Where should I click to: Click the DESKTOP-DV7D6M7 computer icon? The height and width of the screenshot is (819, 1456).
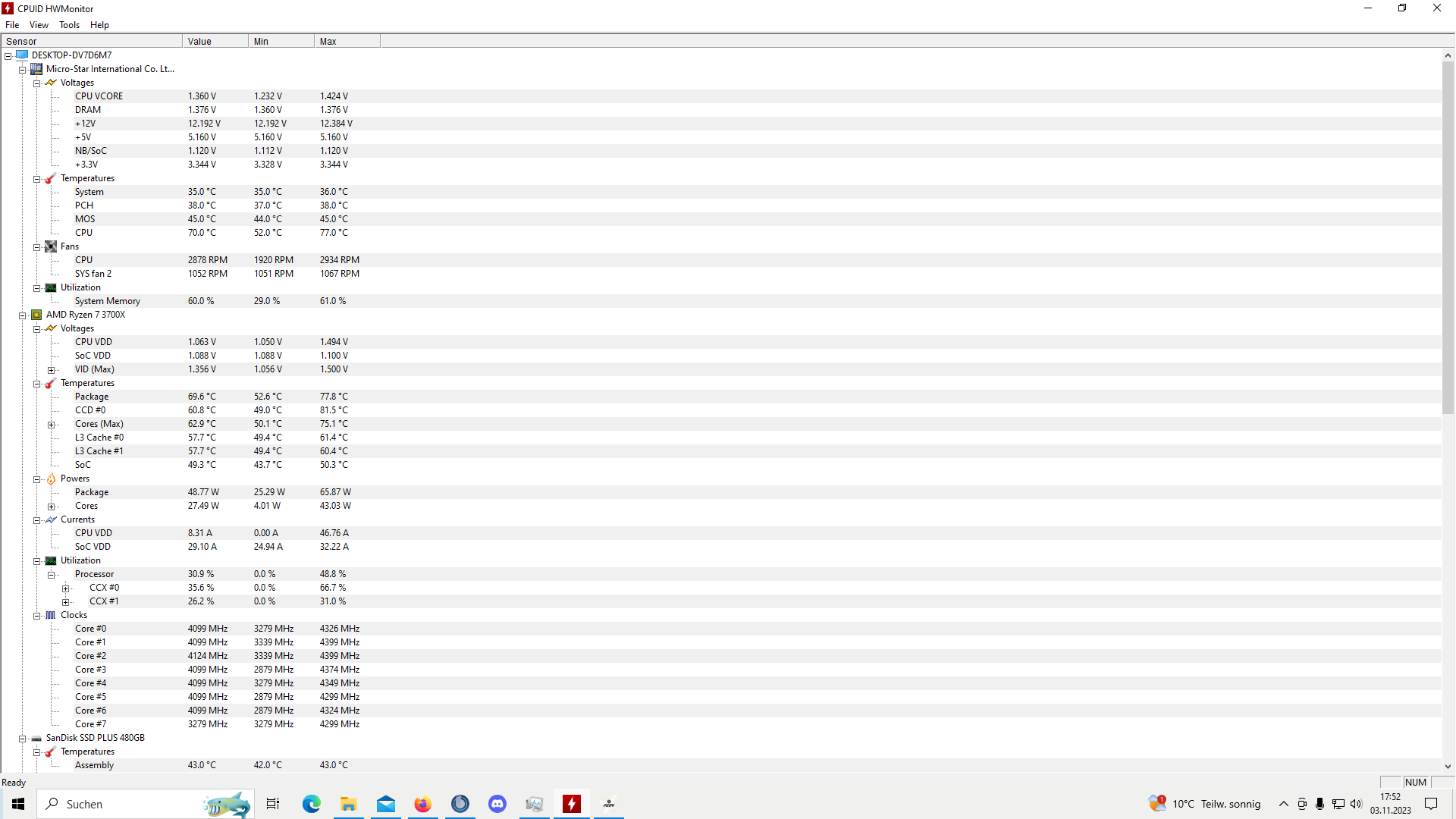22,55
